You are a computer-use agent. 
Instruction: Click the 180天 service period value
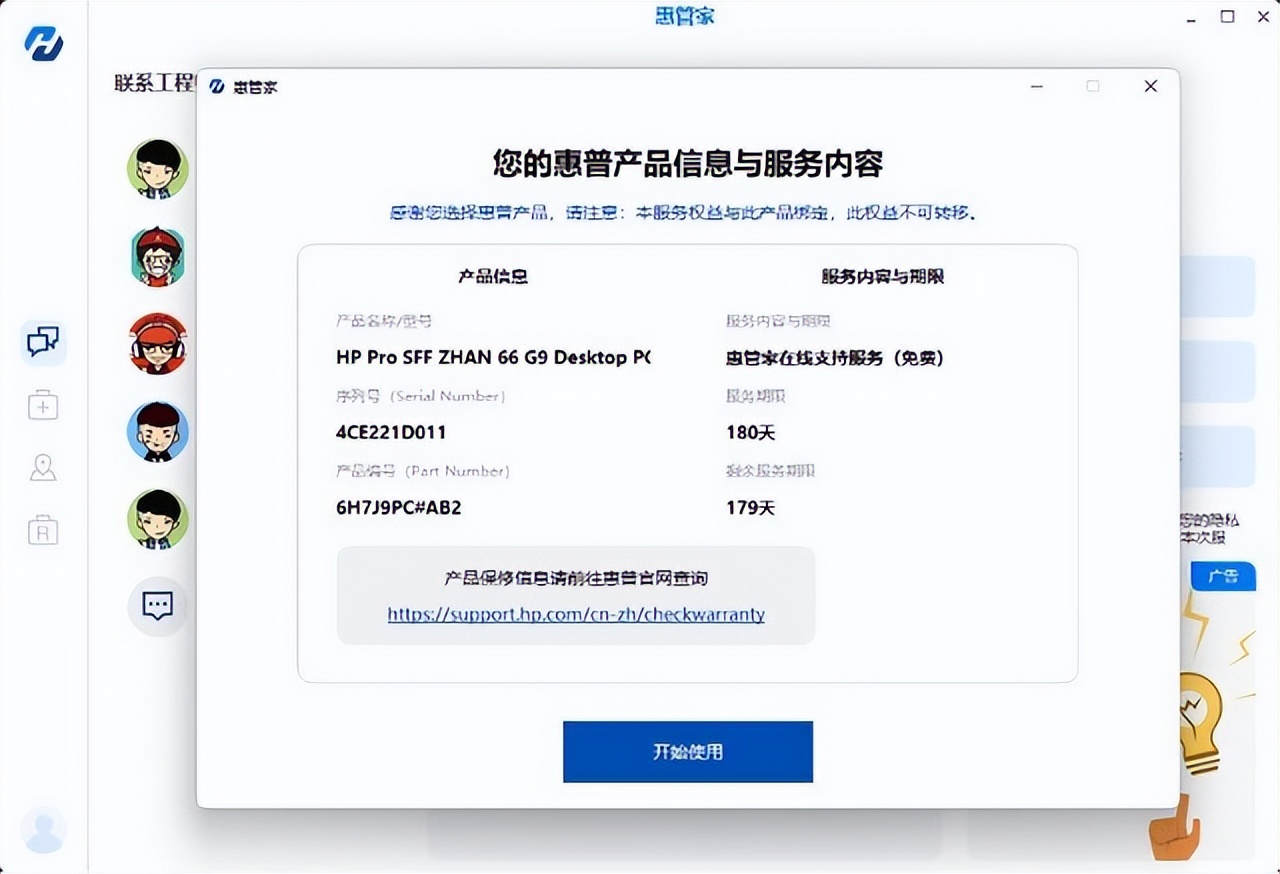[751, 433]
